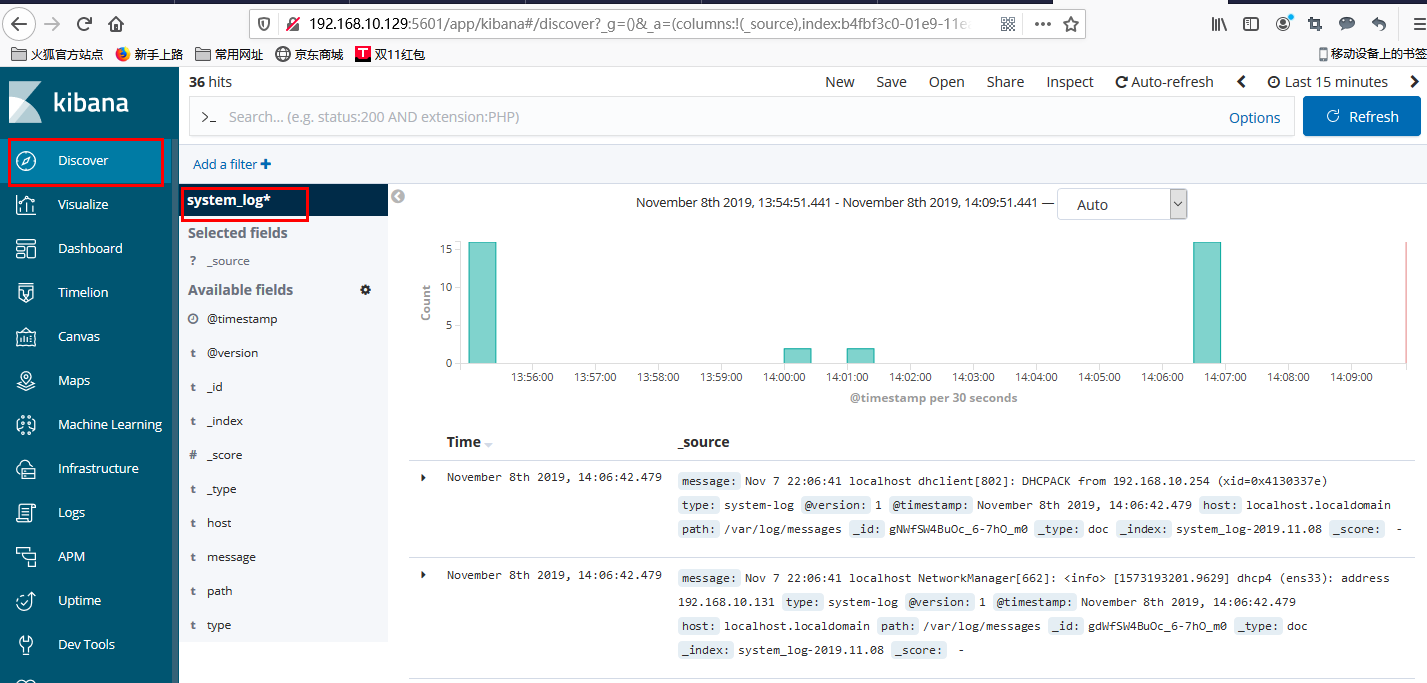Open the APM icon
This screenshot has width=1427, height=683.
click(27, 557)
